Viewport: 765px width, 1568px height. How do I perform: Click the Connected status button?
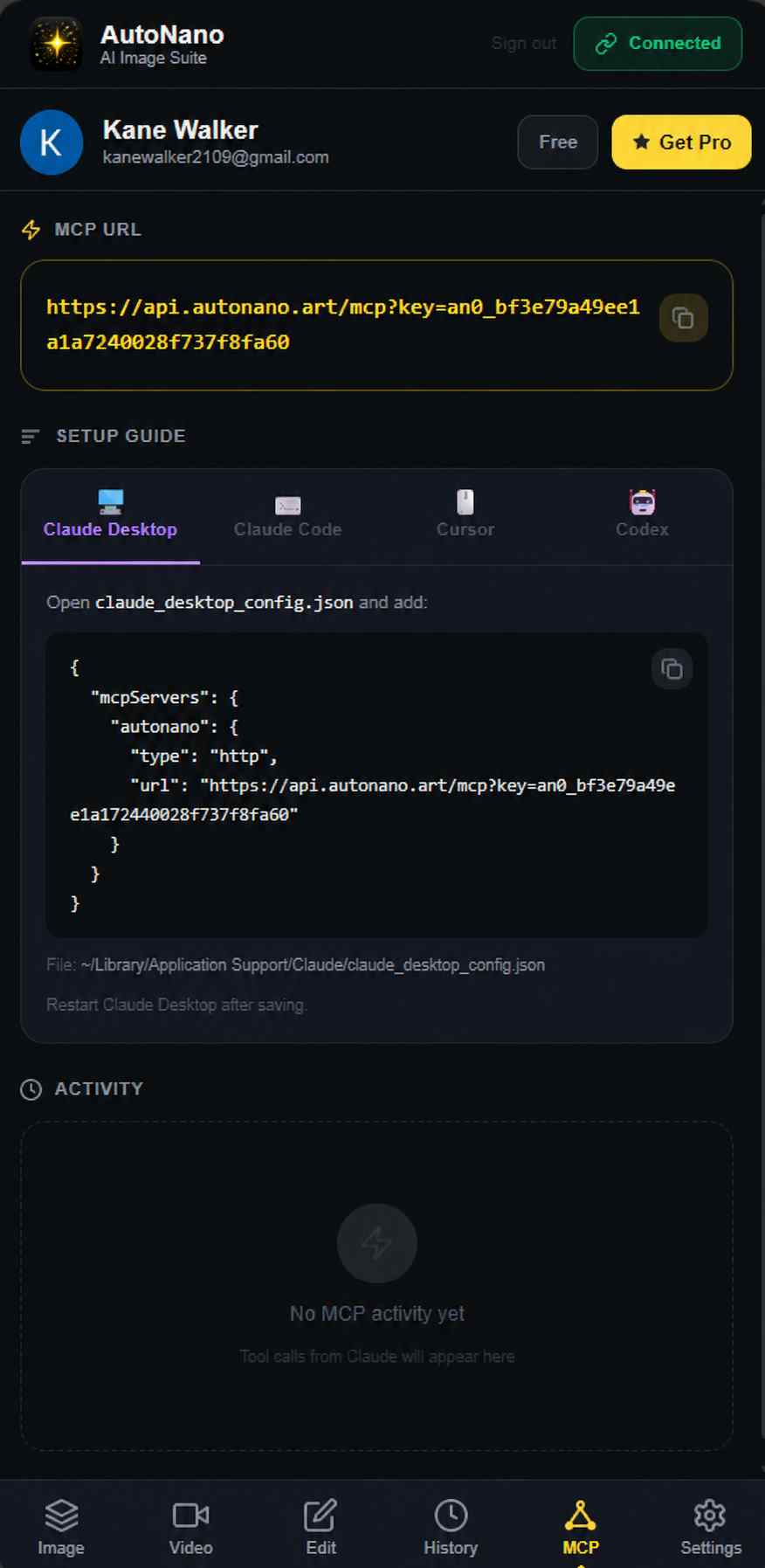pyautogui.click(x=658, y=43)
